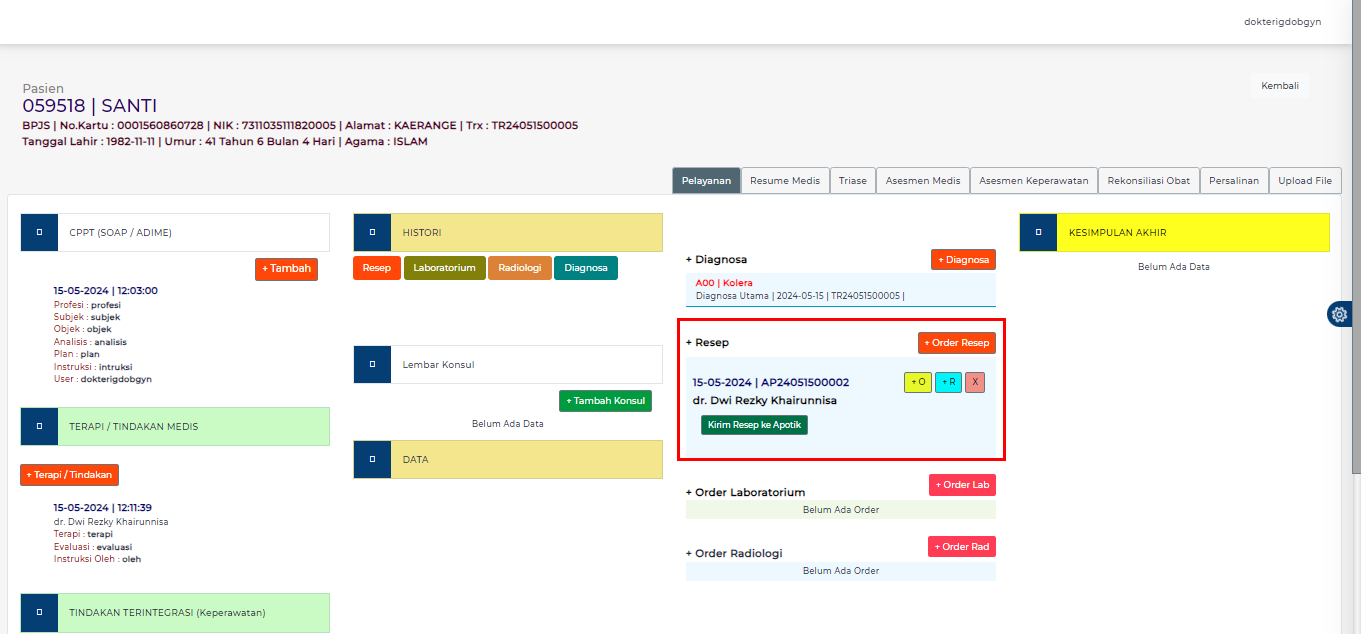The width and height of the screenshot is (1361, 634).
Task: Add a new CPPT entry with Tambah
Action: pyautogui.click(x=286, y=269)
